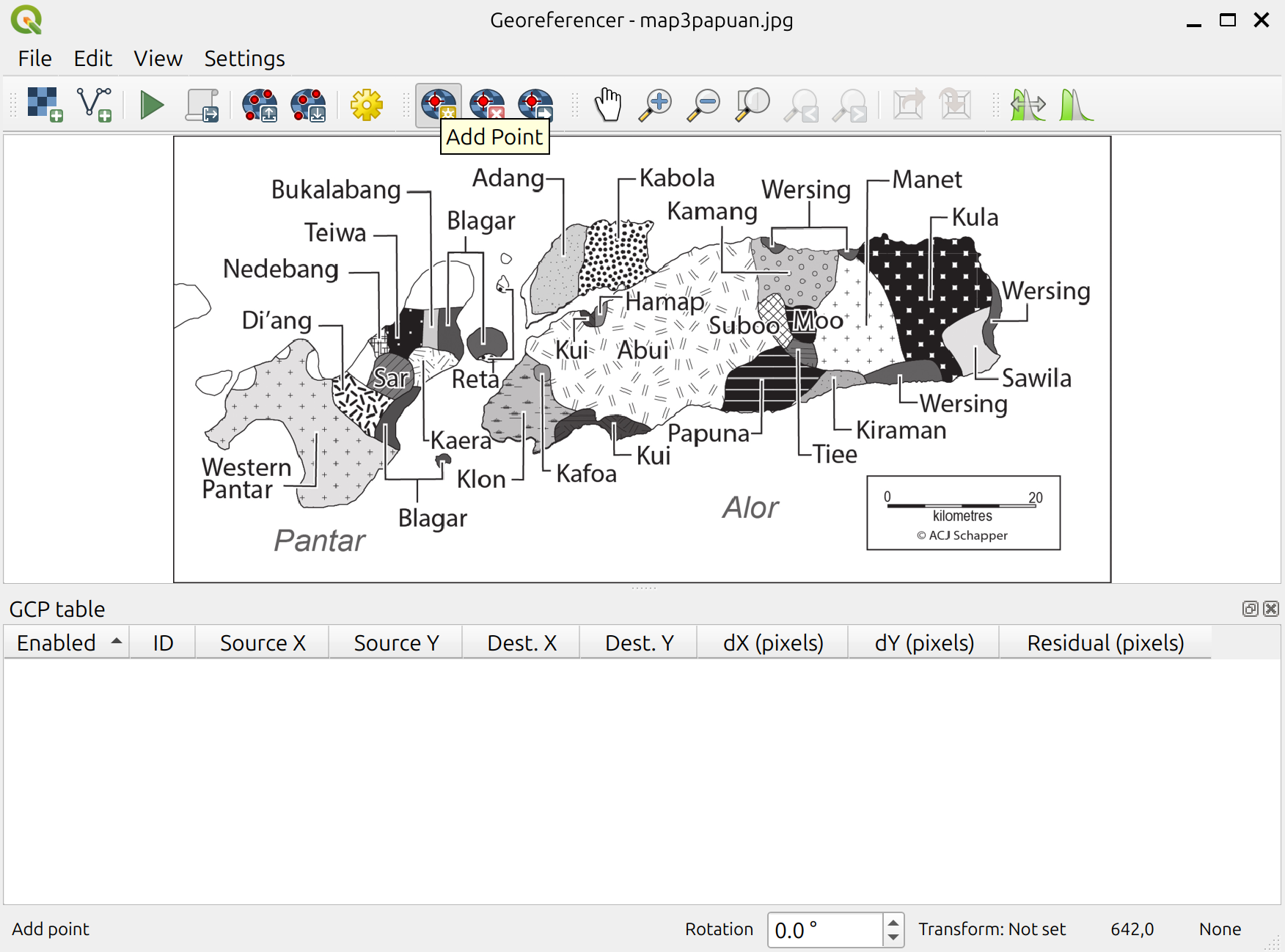This screenshot has width=1285, height=952.
Task: Click inside the Rotation input field
Action: pos(824,930)
